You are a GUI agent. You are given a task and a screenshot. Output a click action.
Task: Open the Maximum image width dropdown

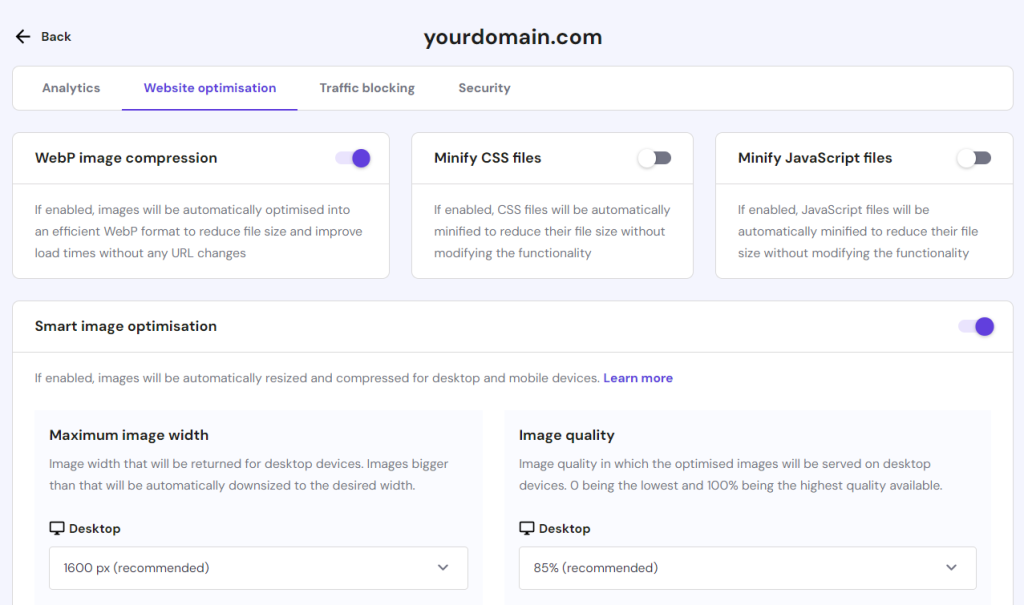(x=258, y=567)
